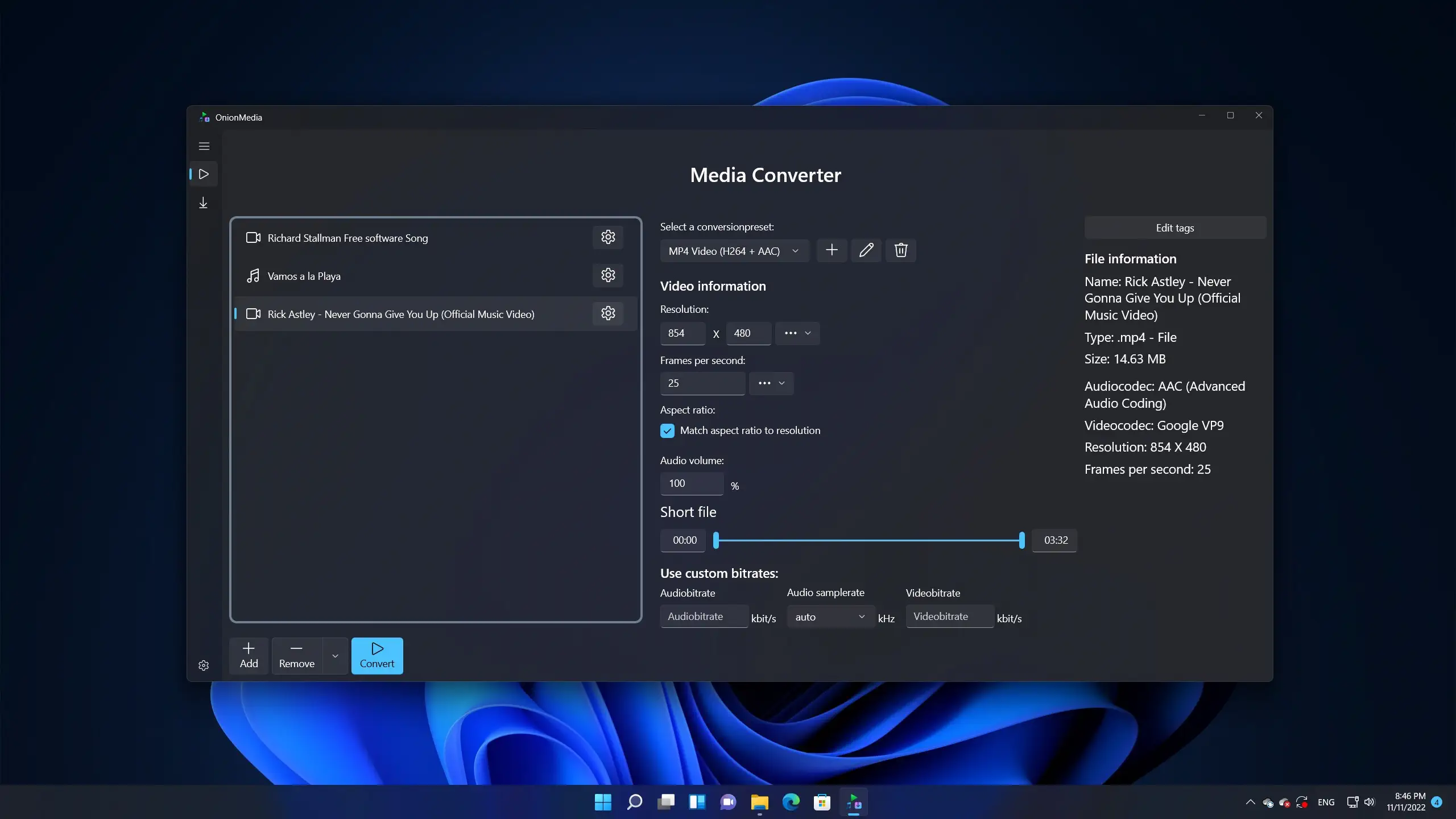Image resolution: width=1456 pixels, height=819 pixels.
Task: Open the volume control in system tray
Action: pyautogui.click(x=1369, y=802)
